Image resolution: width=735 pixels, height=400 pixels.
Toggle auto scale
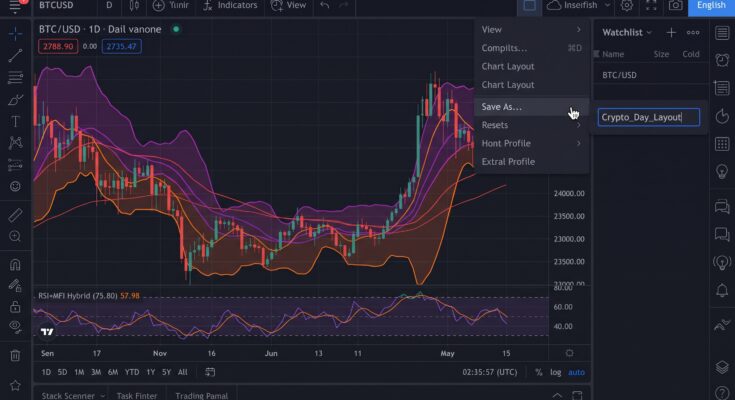(577, 372)
